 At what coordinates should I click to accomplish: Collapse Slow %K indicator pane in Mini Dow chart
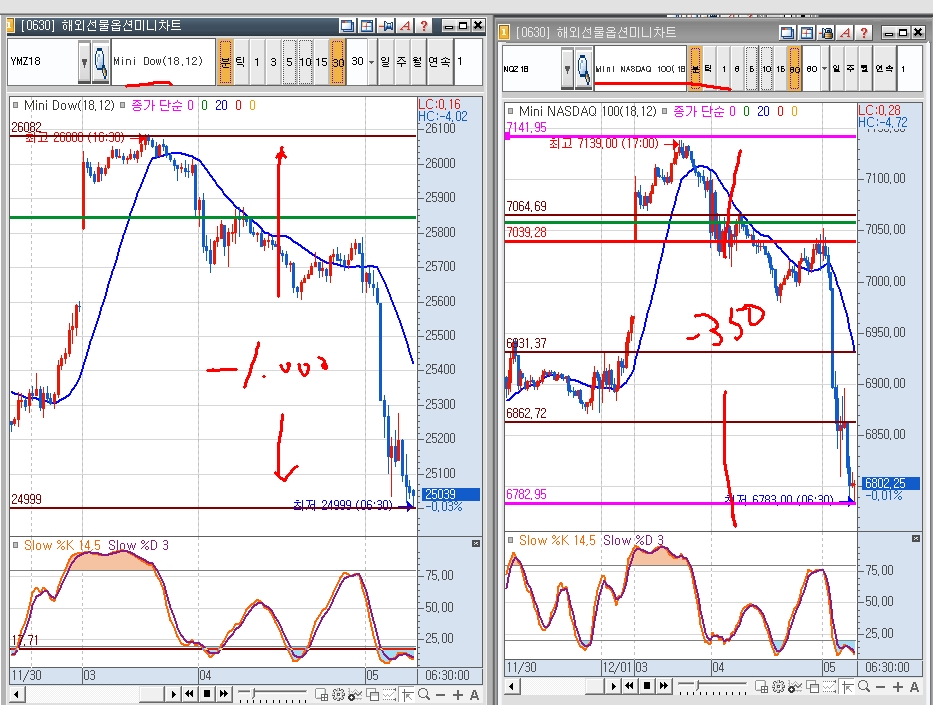click(x=476, y=544)
